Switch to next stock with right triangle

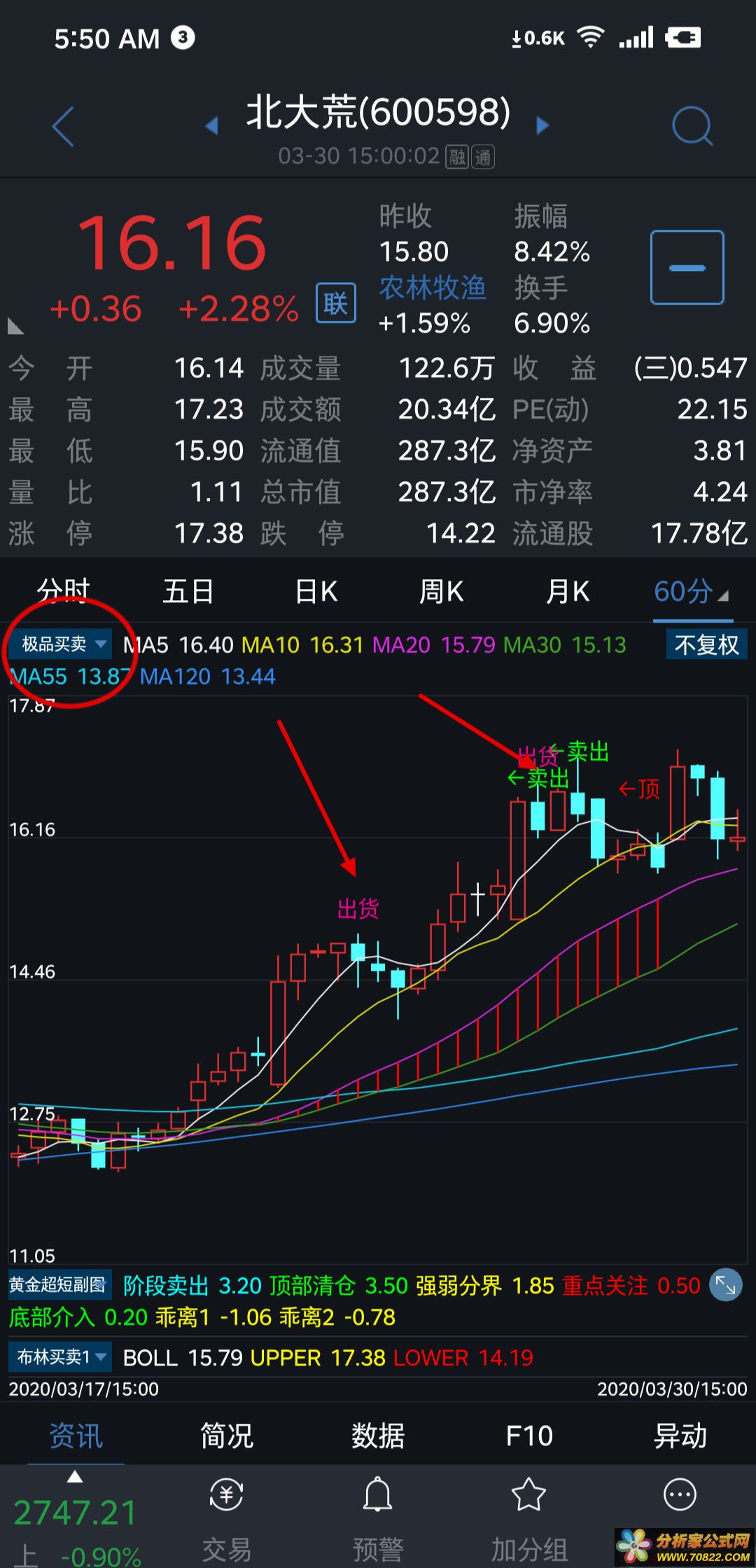pos(542,126)
